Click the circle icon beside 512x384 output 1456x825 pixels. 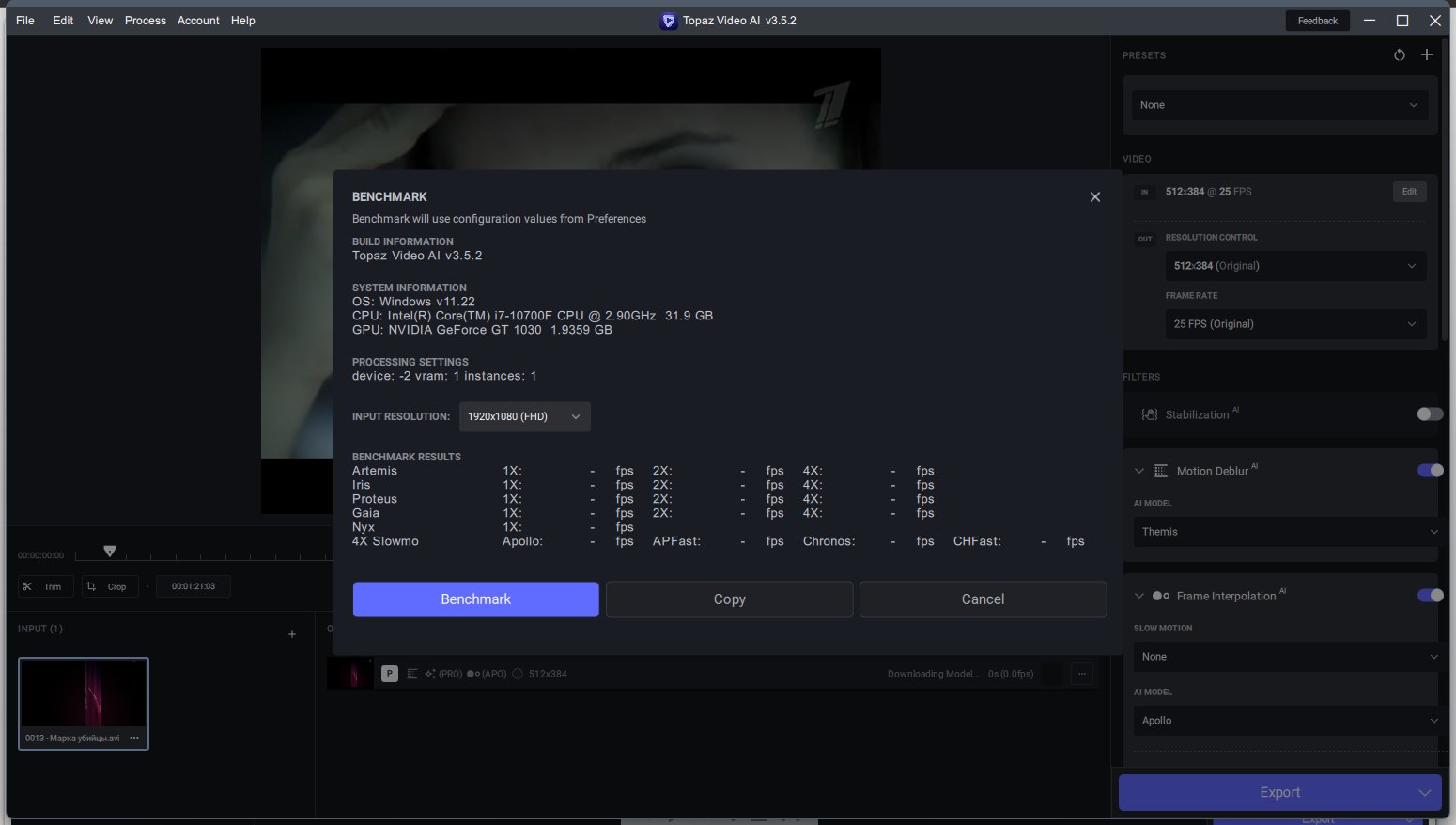[518, 674]
